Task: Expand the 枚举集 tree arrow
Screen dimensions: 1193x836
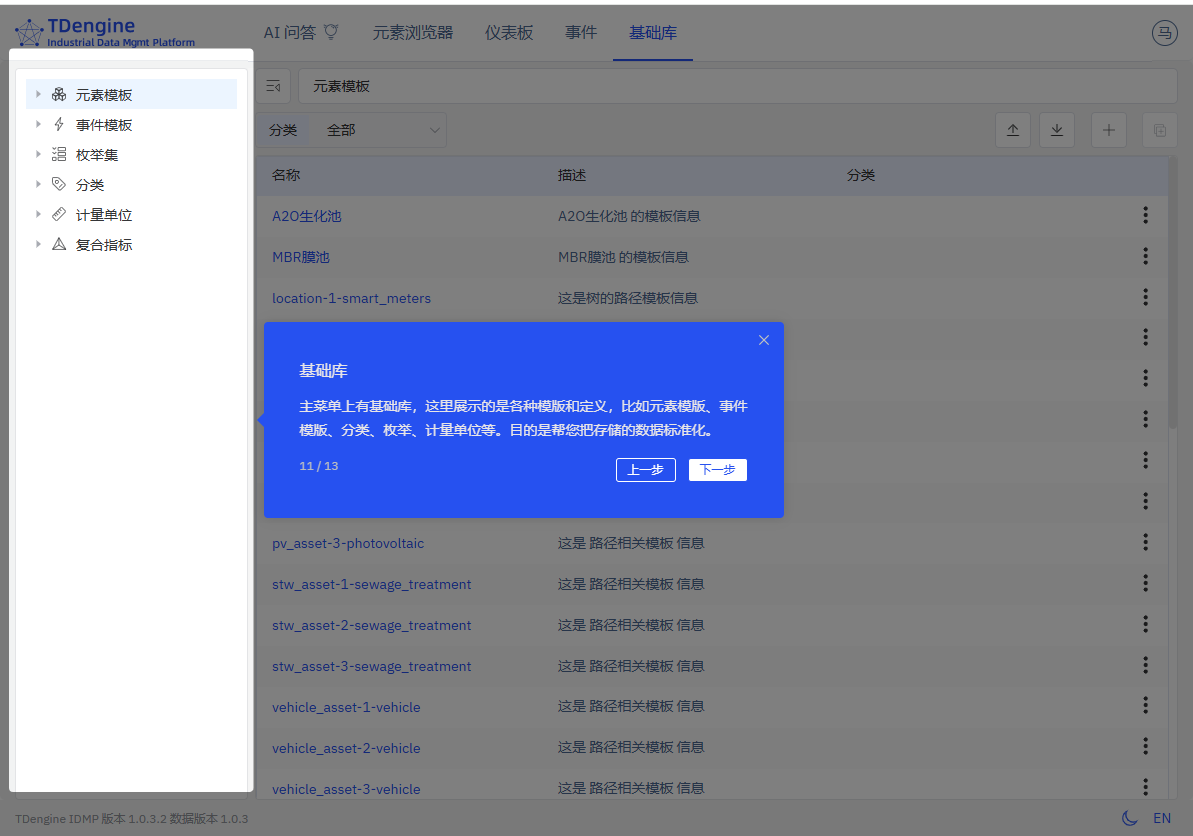Action: [x=38, y=154]
